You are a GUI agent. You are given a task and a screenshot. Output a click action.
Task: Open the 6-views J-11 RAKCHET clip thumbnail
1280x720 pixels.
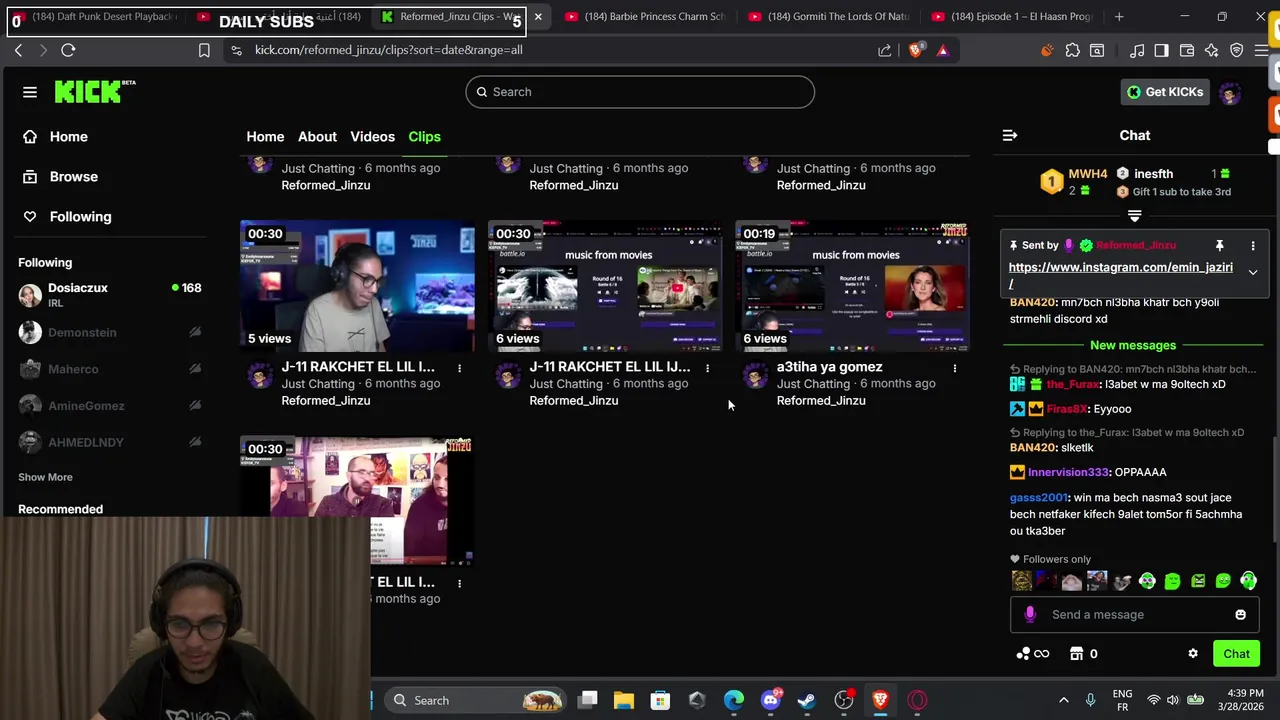[x=605, y=287]
